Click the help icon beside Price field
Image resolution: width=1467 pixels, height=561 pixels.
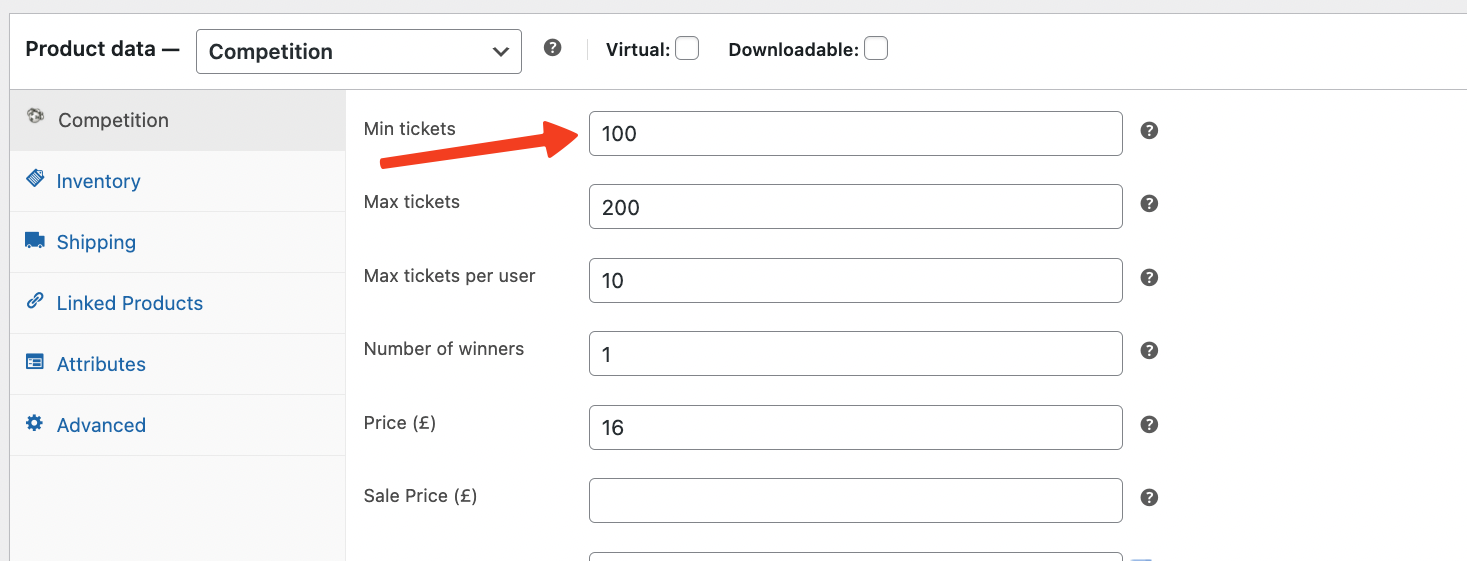point(1149,425)
